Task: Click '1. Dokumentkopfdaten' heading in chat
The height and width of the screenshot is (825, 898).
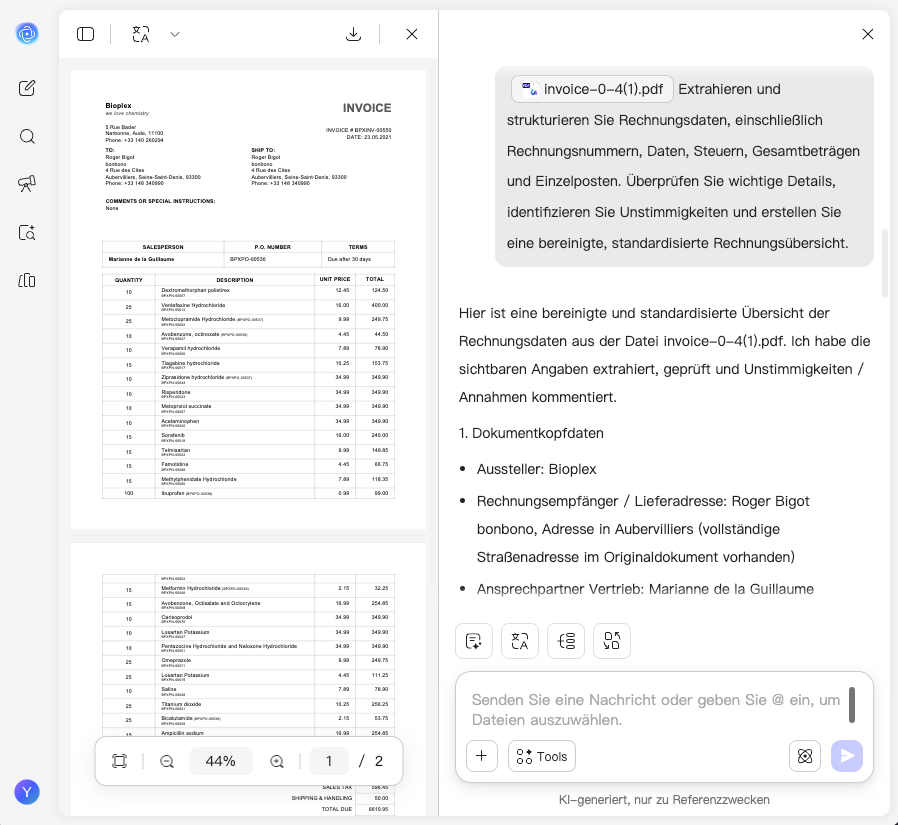Action: click(x=531, y=433)
